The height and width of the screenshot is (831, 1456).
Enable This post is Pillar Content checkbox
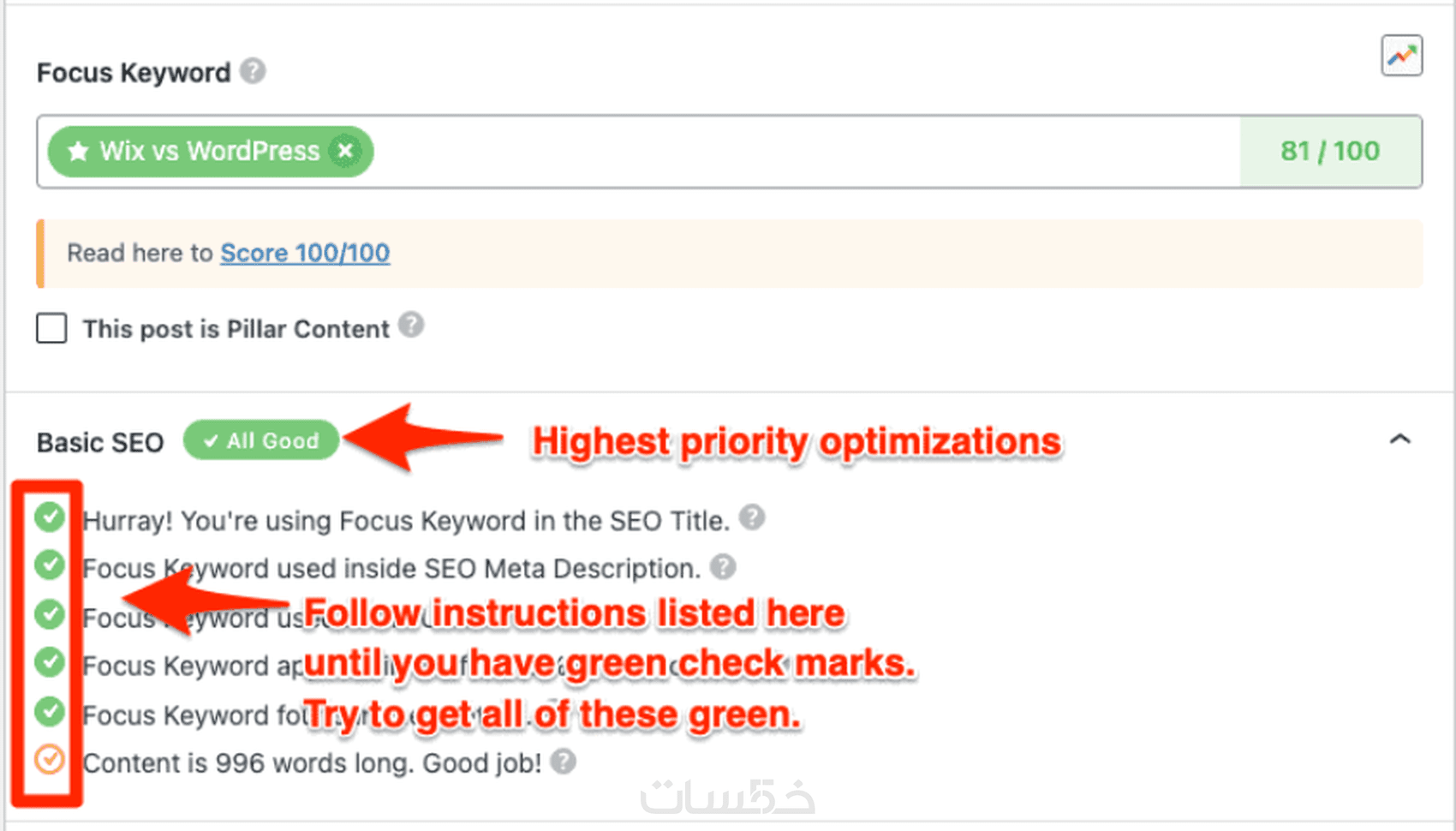[51, 328]
